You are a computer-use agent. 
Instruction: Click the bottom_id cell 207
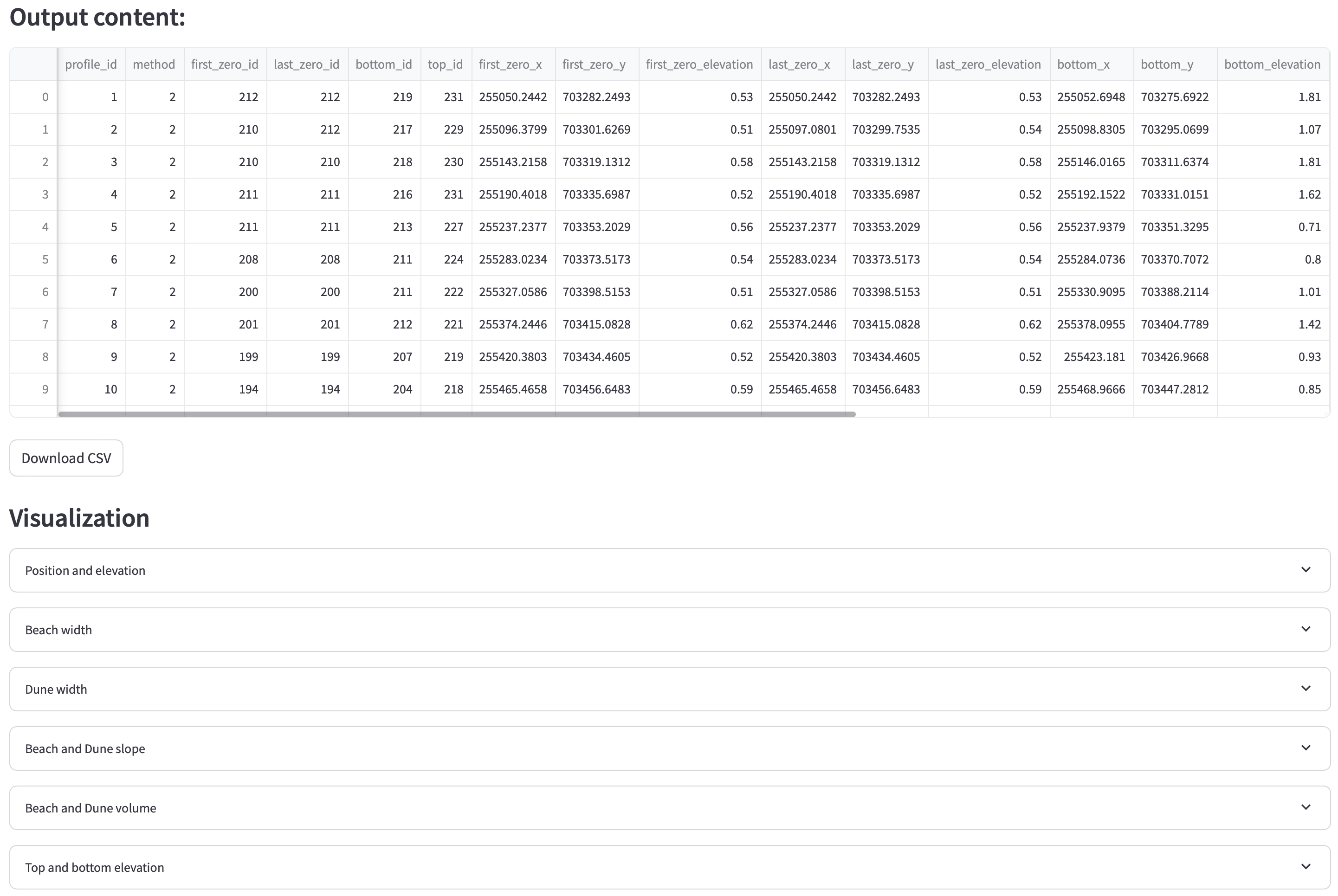[x=385, y=357]
